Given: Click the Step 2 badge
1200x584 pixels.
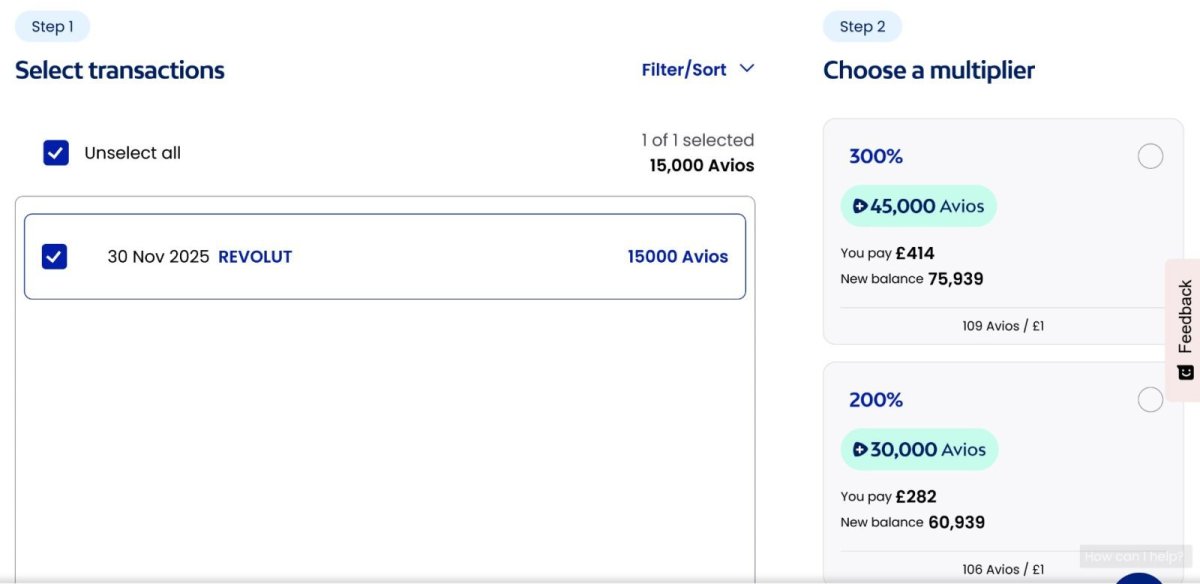Looking at the screenshot, I should [x=862, y=27].
